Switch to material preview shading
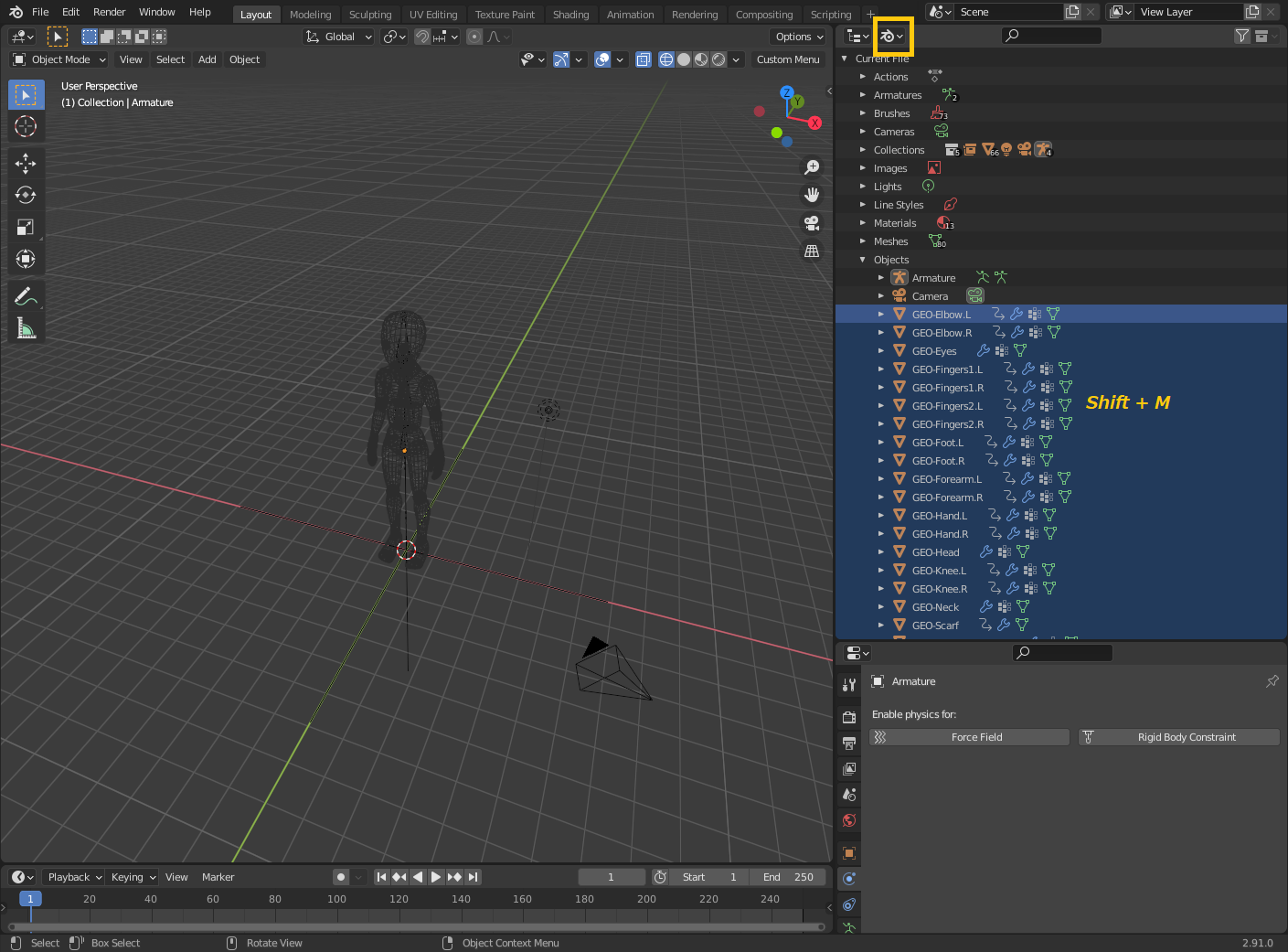This screenshot has height=952, width=1288. (x=701, y=59)
